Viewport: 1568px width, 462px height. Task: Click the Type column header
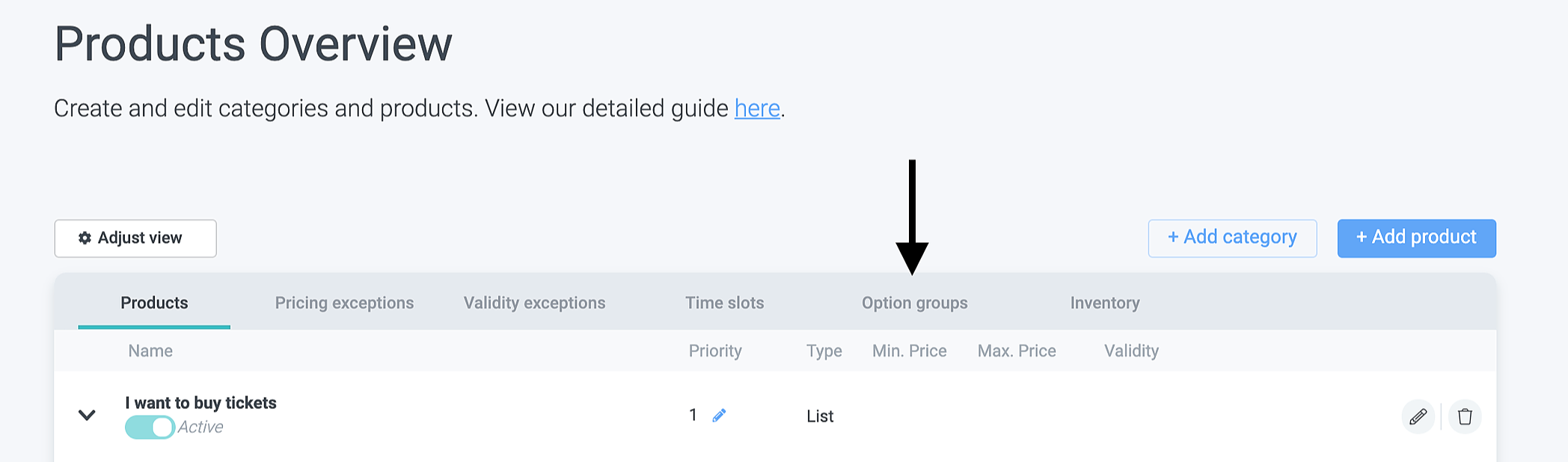tap(824, 351)
